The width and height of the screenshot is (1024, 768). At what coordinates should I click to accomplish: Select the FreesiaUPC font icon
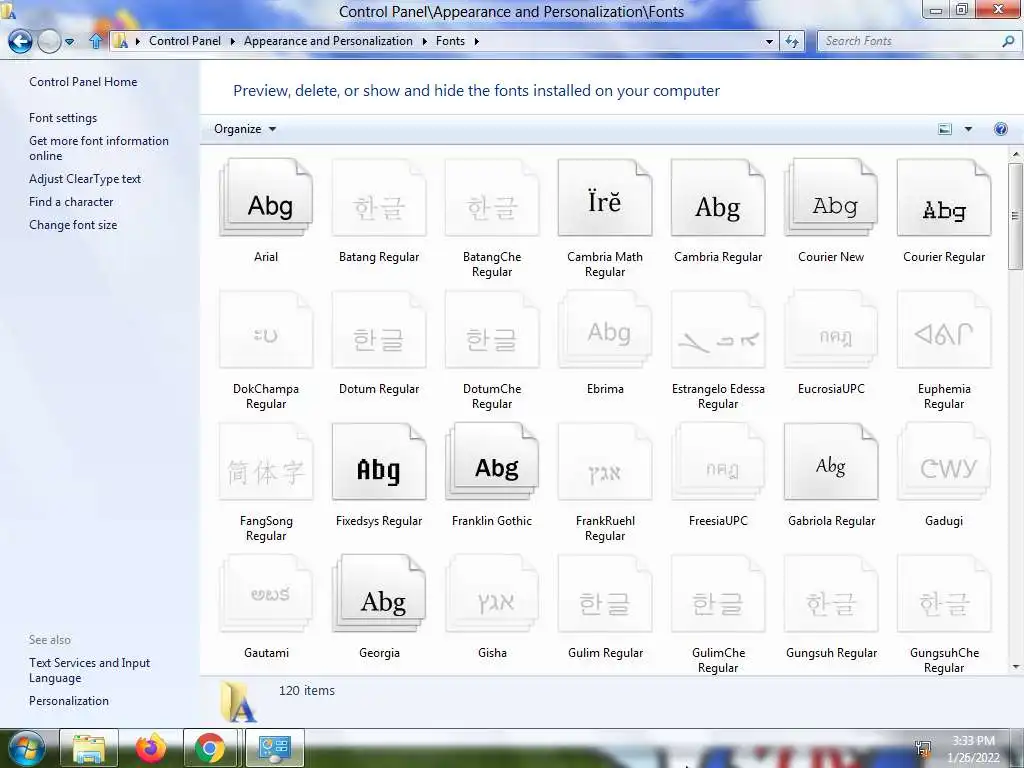tap(718, 462)
